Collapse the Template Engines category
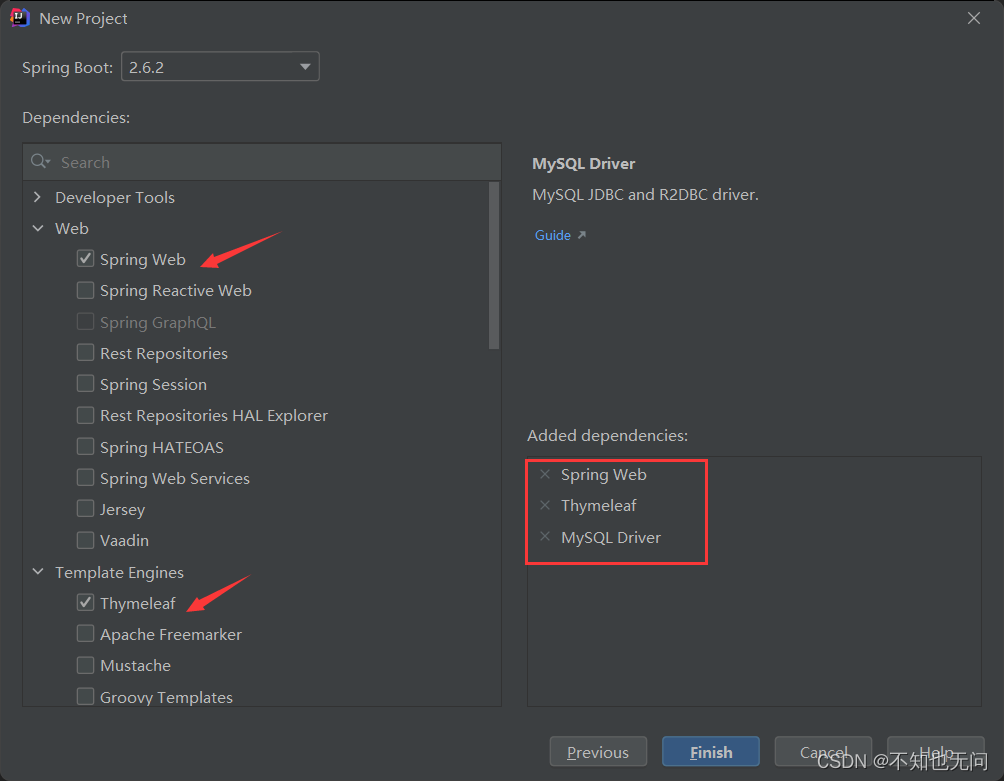 click(38, 572)
